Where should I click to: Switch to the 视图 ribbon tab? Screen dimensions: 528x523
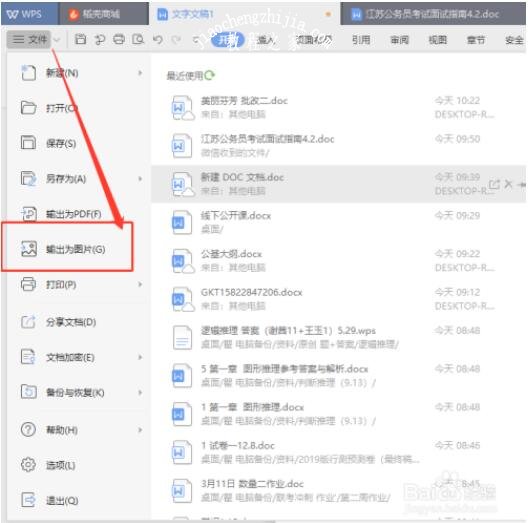click(x=438, y=40)
